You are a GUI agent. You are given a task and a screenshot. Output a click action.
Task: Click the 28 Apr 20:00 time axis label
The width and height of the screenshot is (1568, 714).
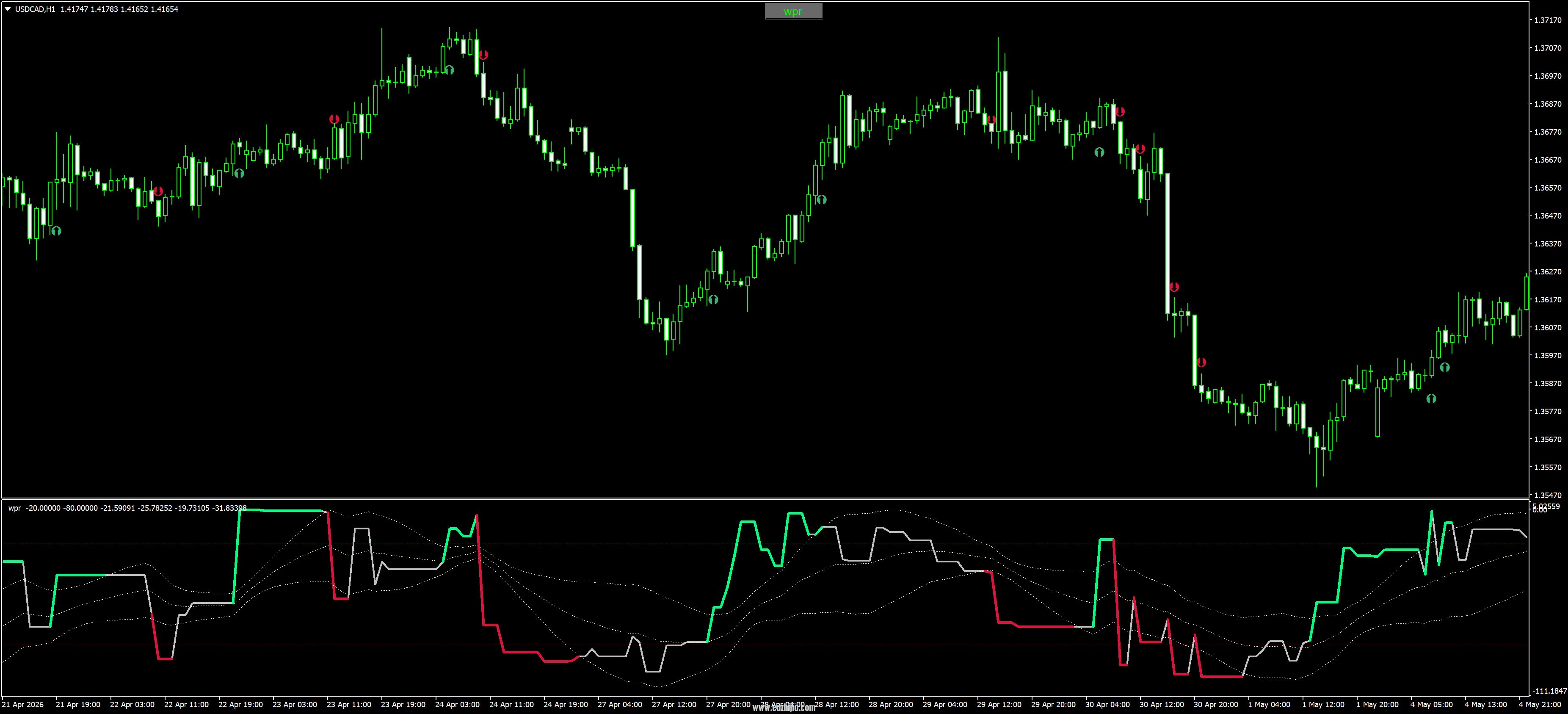891,705
